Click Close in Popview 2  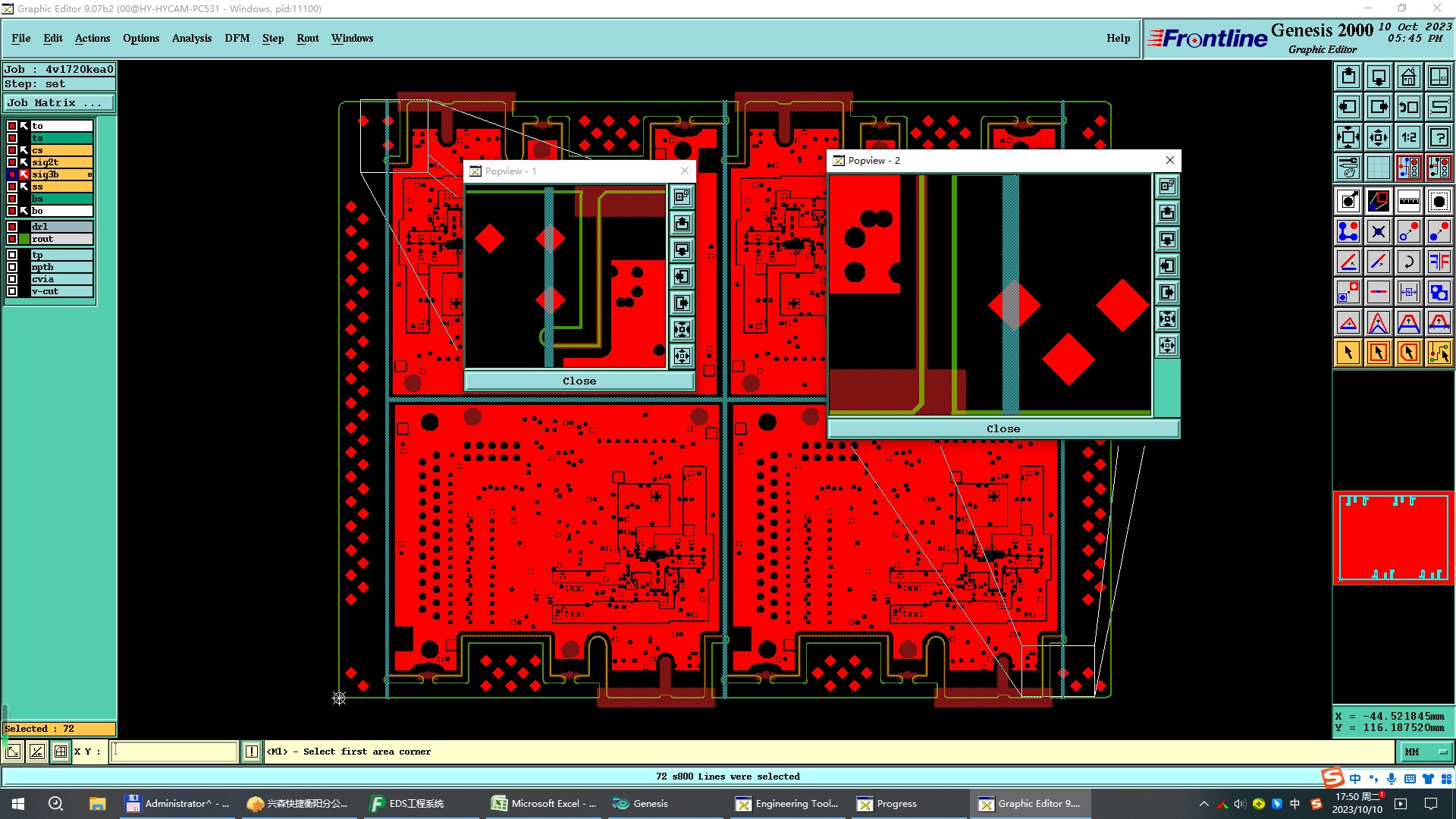pyautogui.click(x=1003, y=428)
